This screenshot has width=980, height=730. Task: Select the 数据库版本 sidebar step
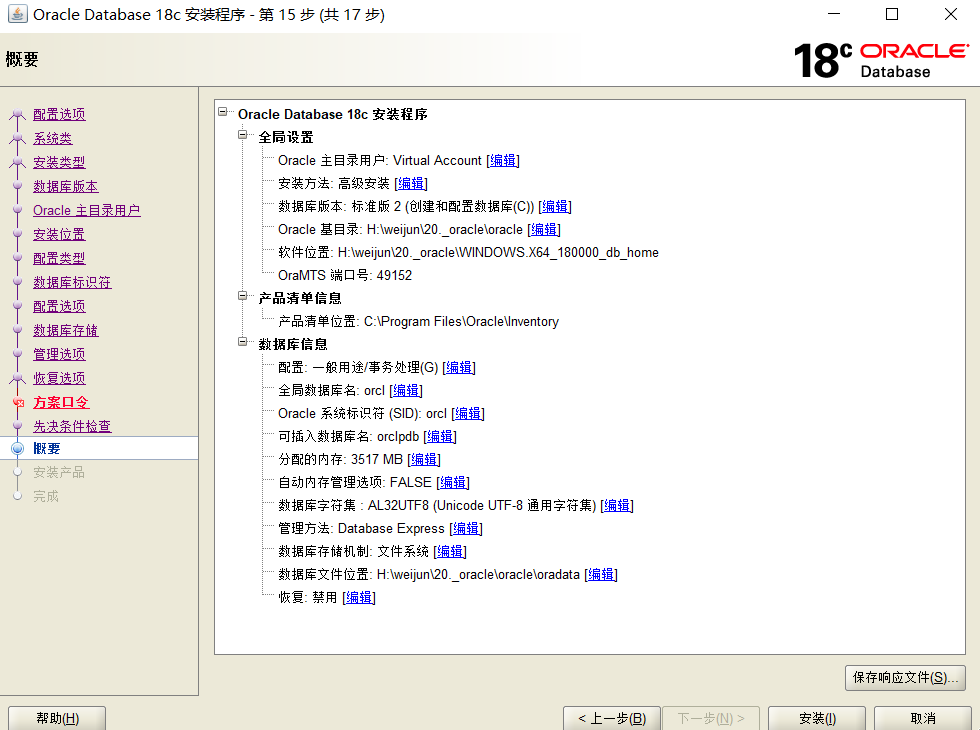[65, 185]
